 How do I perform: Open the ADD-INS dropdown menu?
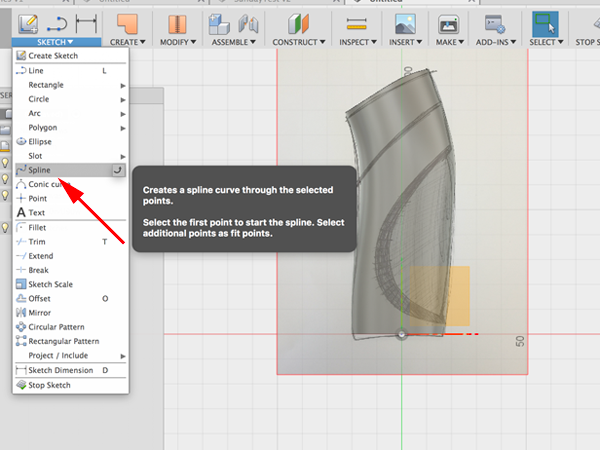pos(496,42)
